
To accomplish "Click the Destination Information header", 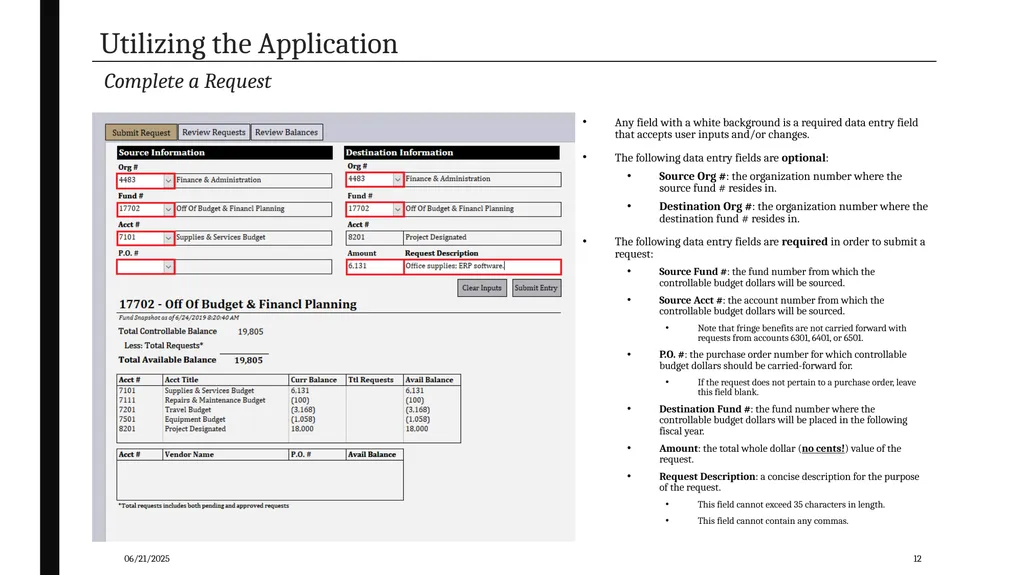I will pyautogui.click(x=452, y=153).
